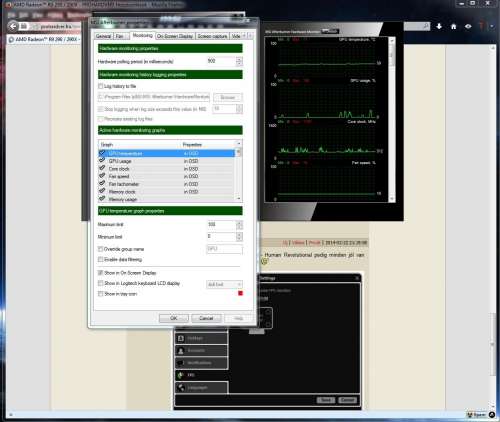Open the Account person icon in Settings sidebar

[181, 351]
